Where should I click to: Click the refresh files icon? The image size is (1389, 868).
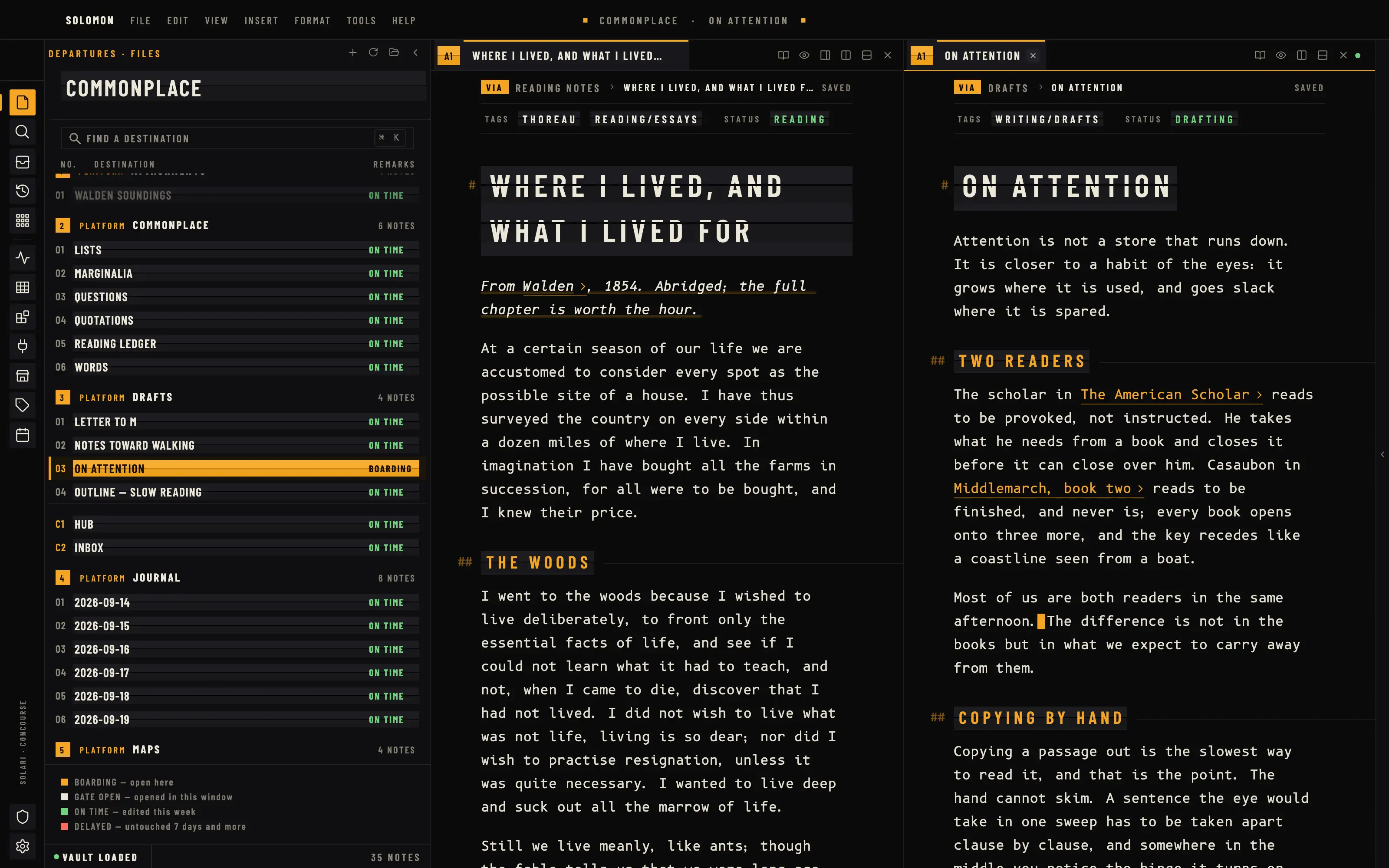coord(373,53)
